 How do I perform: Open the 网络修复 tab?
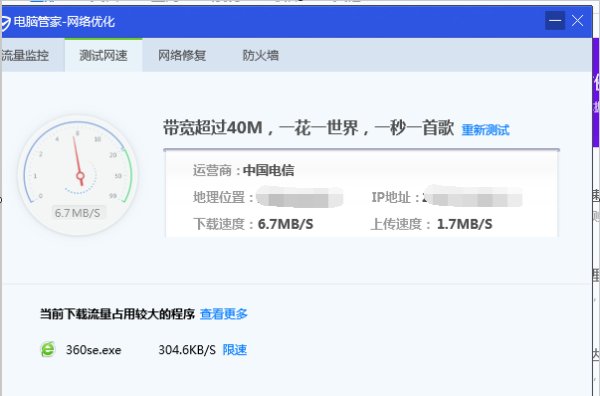[182, 55]
